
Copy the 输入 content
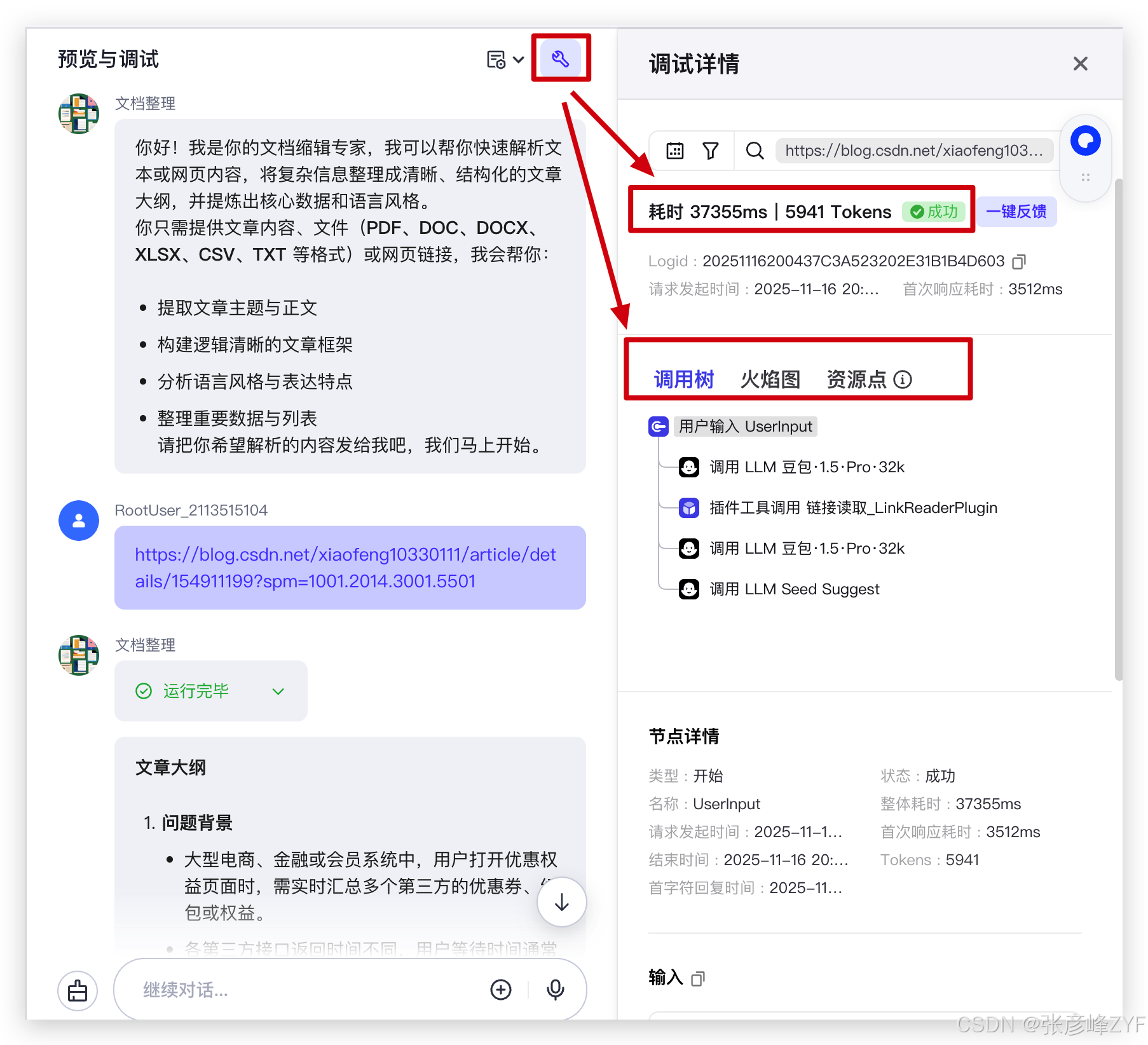pos(698,978)
